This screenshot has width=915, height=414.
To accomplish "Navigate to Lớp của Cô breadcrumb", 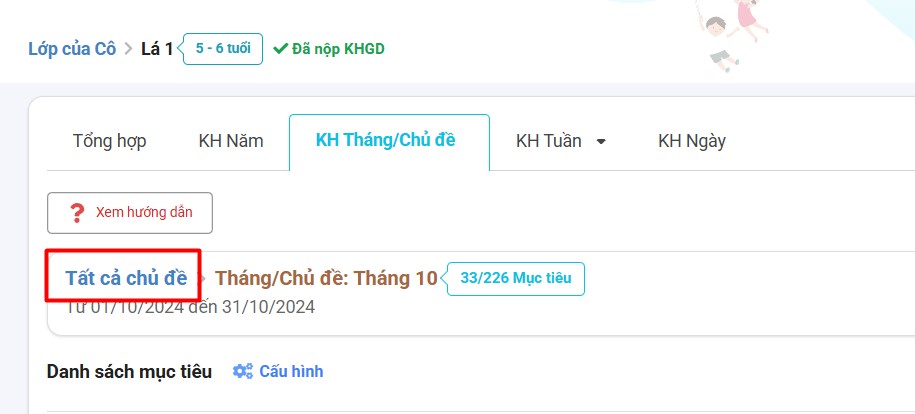I will tap(72, 48).
